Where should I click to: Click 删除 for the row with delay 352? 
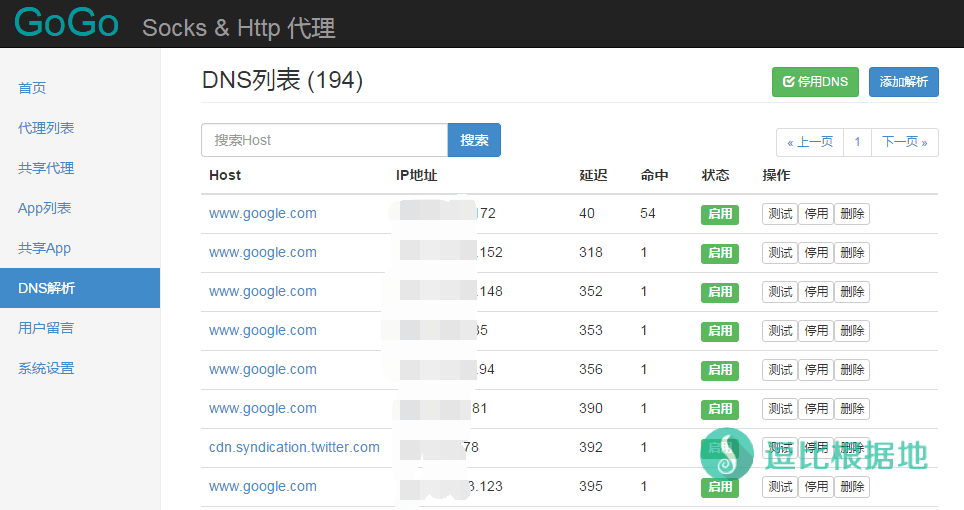[852, 292]
